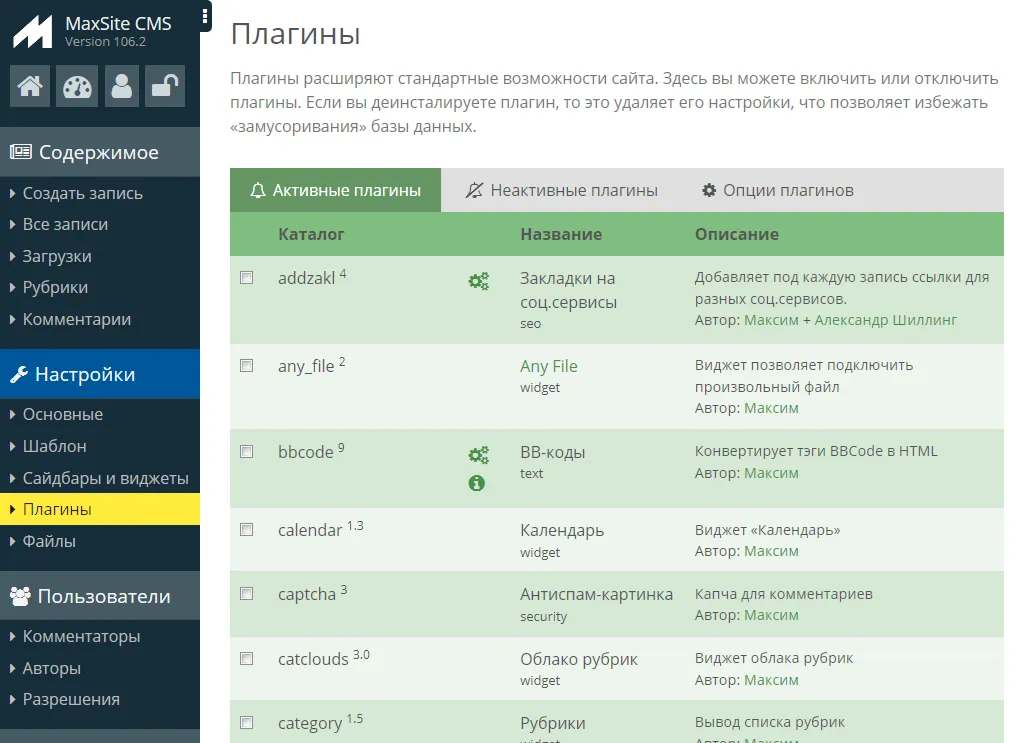Open the Опции плагинов tab
Image resolution: width=1024 pixels, height=743 pixels.
point(778,190)
